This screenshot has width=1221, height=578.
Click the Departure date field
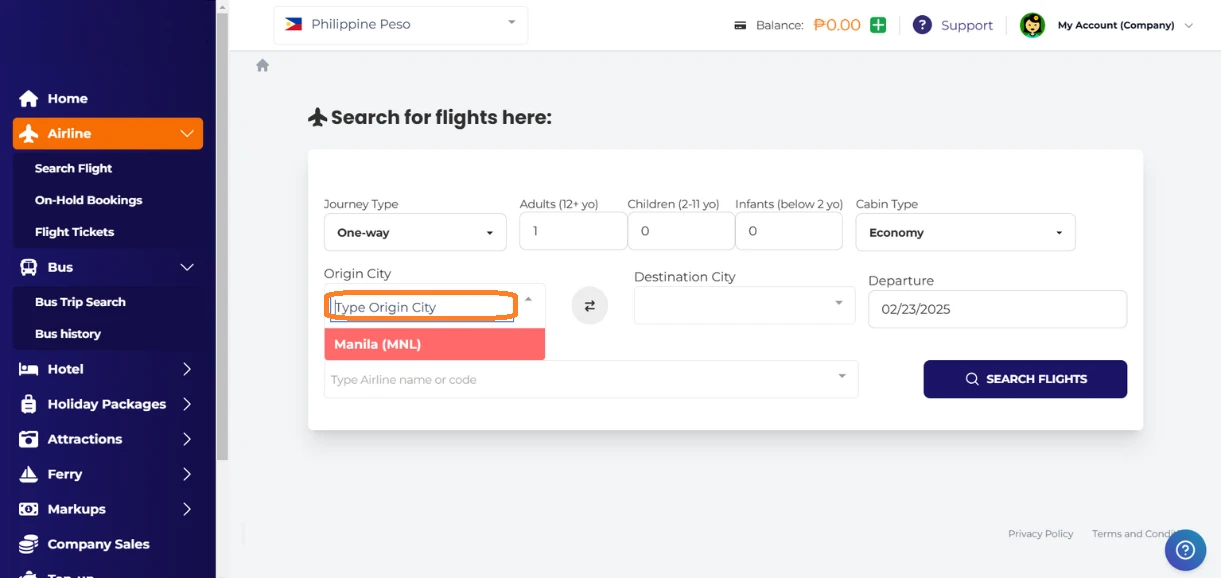tap(996, 309)
